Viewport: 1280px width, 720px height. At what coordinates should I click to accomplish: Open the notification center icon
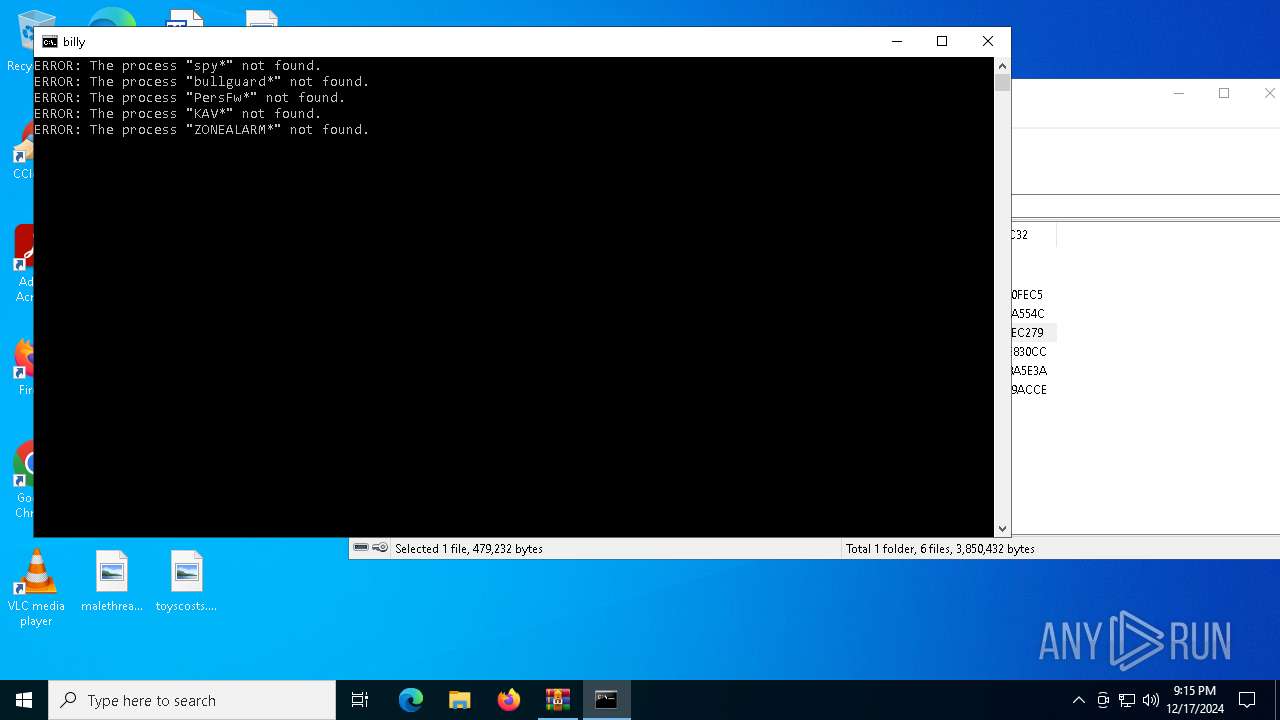click(x=1247, y=700)
